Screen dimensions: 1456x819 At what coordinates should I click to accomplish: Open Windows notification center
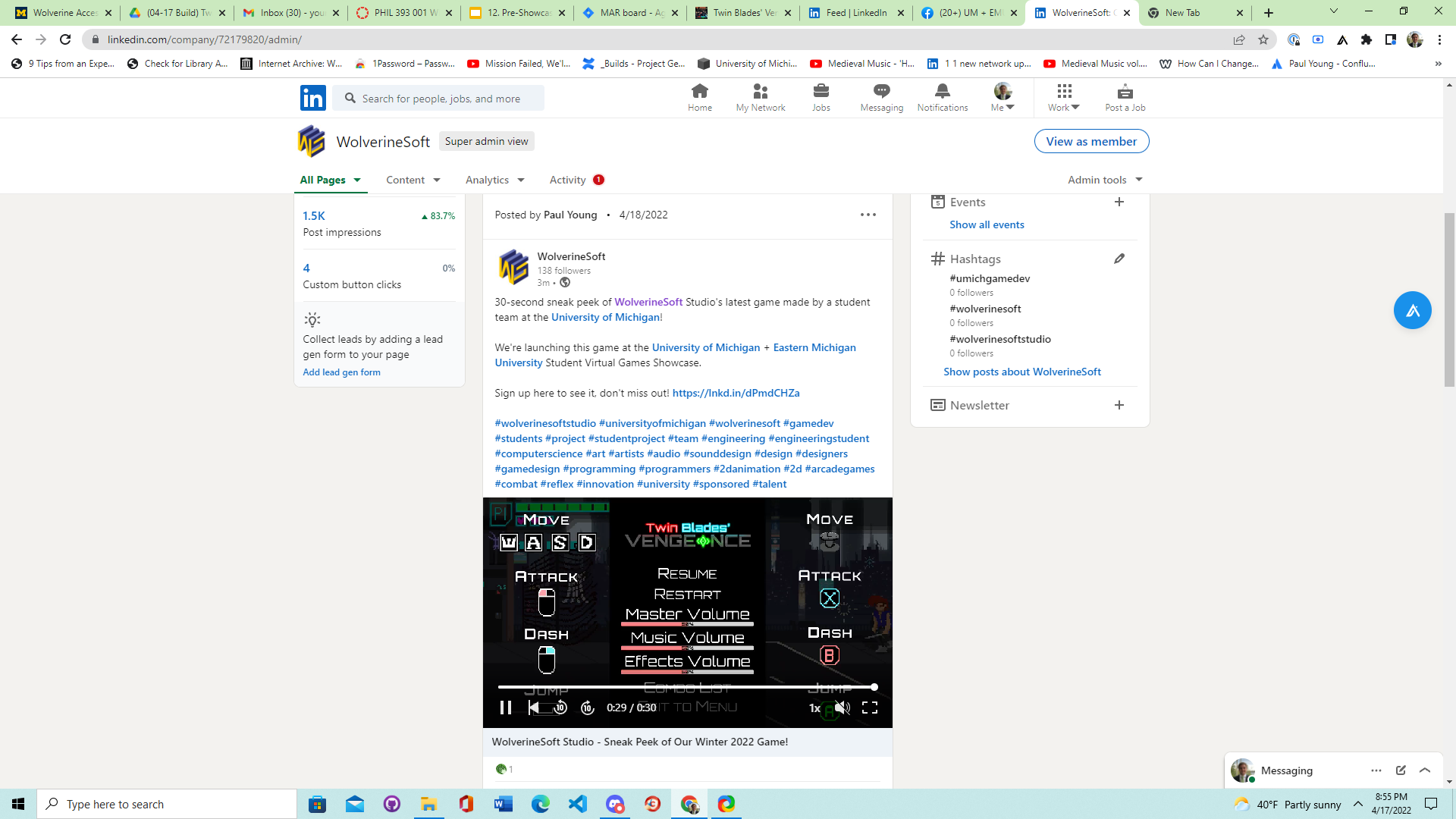pyautogui.click(x=1430, y=804)
